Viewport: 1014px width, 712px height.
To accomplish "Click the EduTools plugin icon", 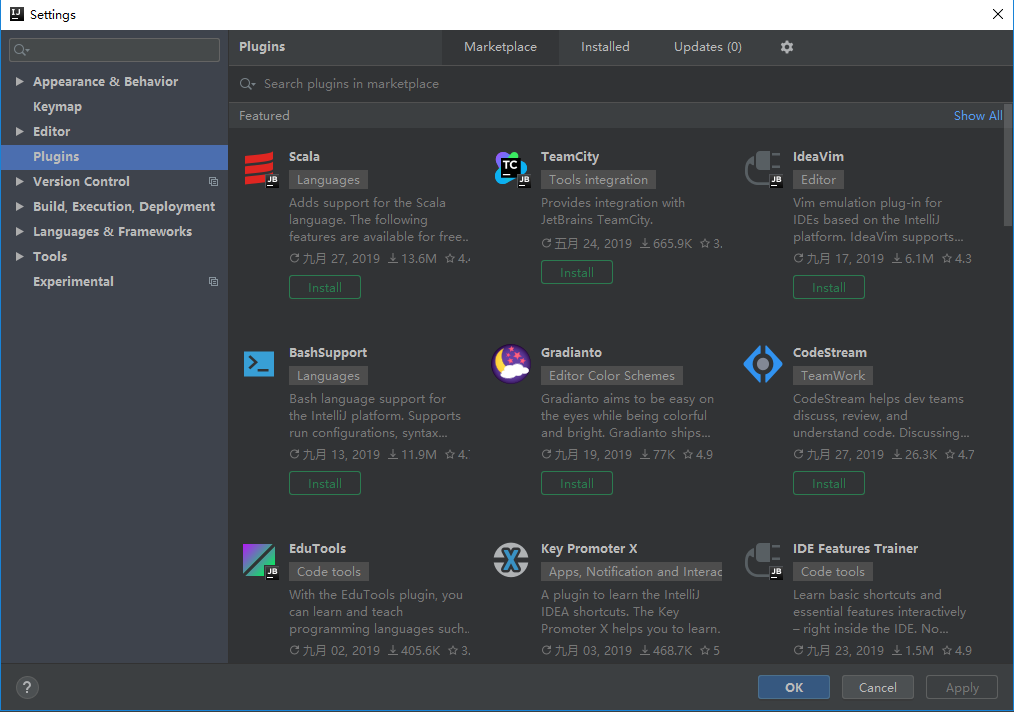I will [x=261, y=561].
